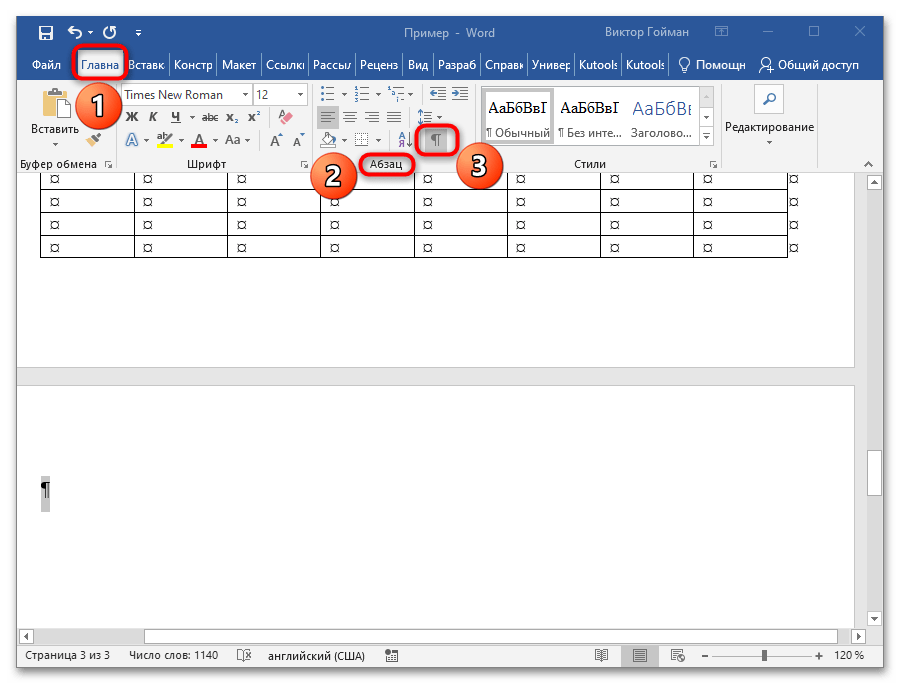Click the Вставить paste button
Viewport: 900px width, 684px height.
pos(55,112)
